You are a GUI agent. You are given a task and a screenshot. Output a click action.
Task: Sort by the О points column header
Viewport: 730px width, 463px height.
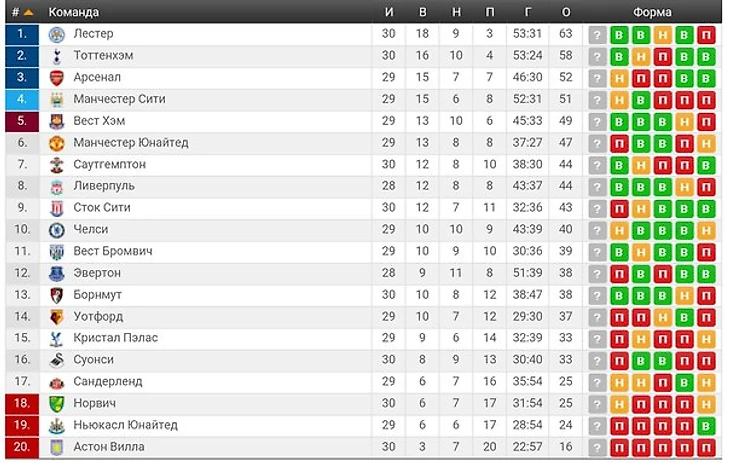(x=566, y=12)
